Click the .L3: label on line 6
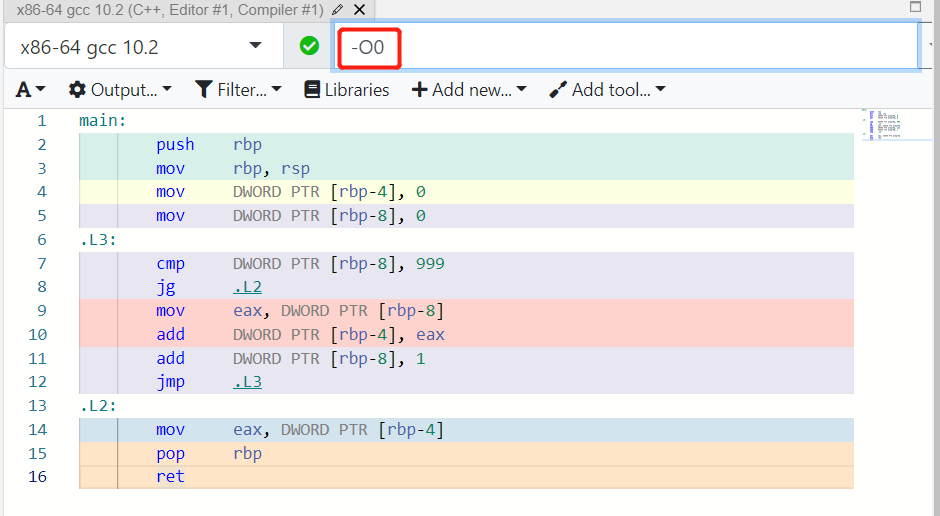This screenshot has width=940, height=516. pos(98,240)
